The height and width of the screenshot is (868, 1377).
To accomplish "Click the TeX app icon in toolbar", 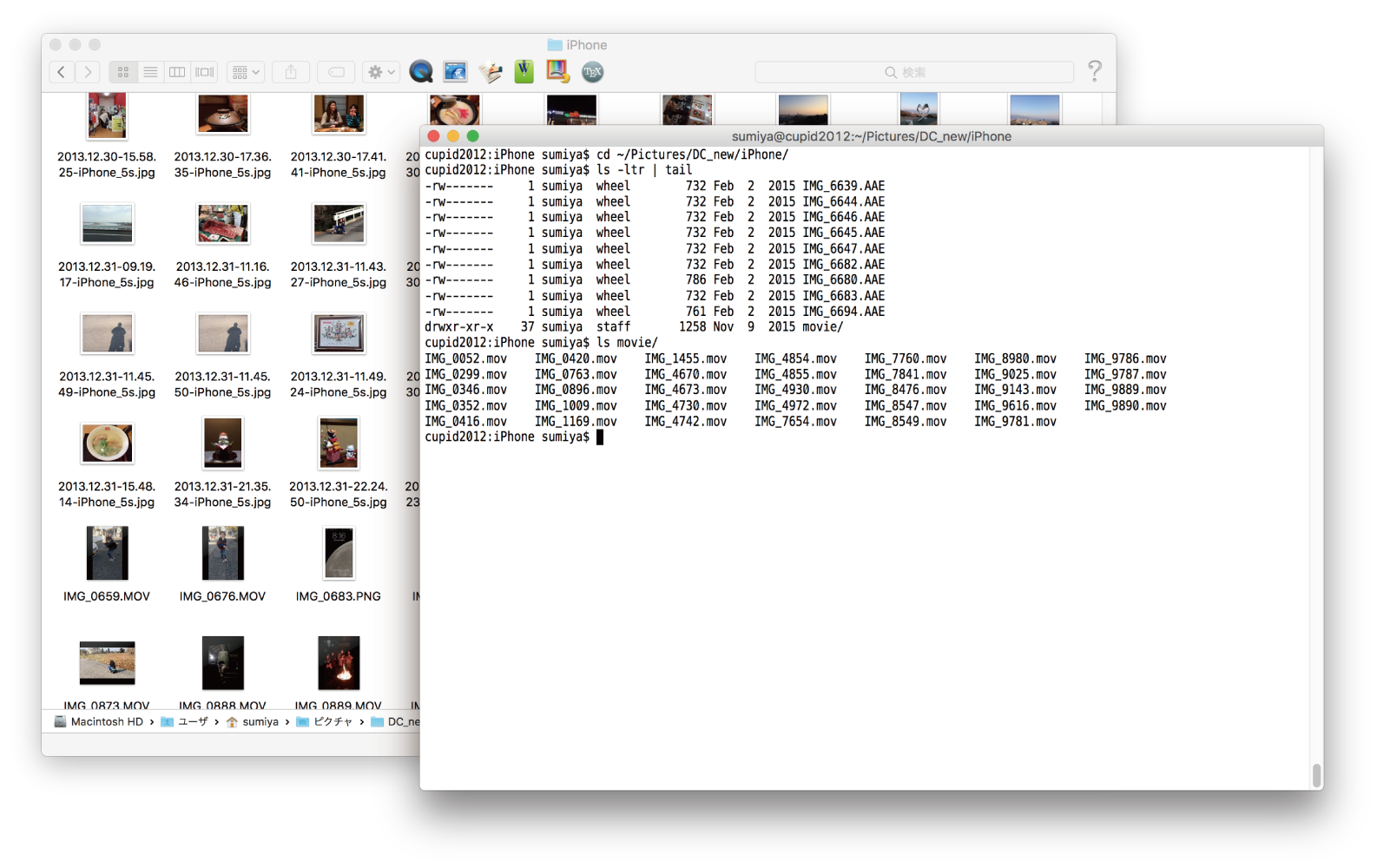I will tap(592, 72).
